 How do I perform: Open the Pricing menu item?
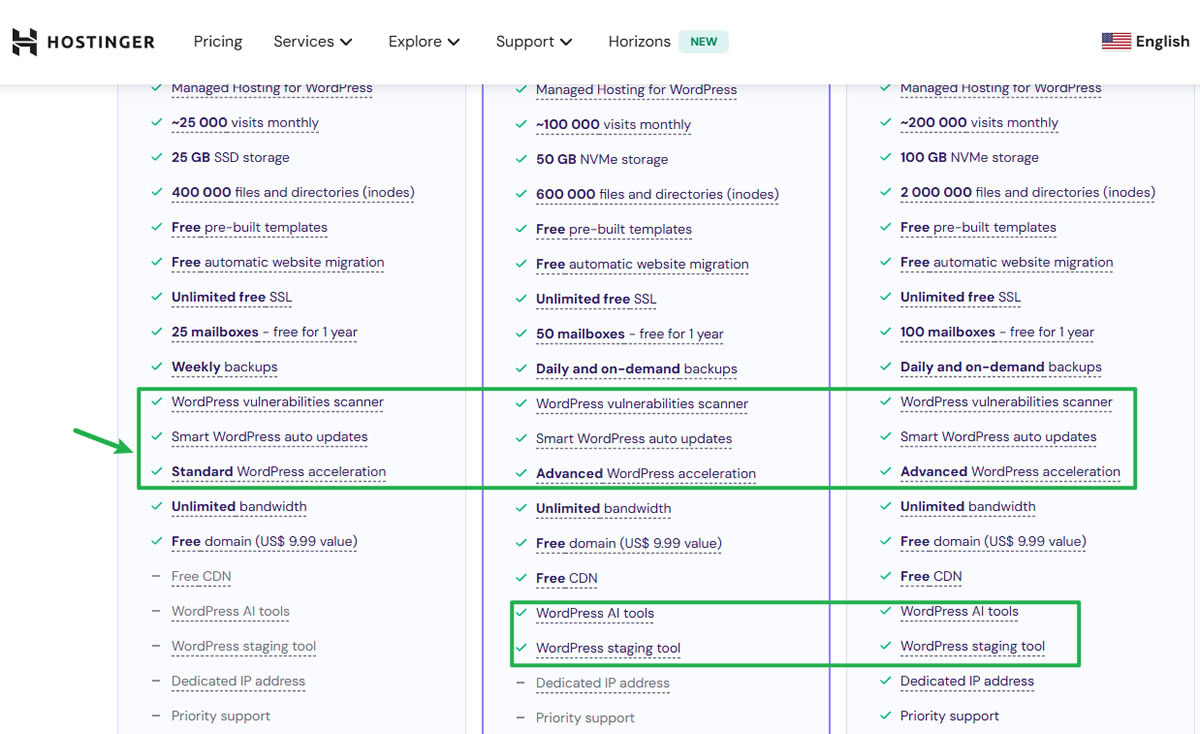click(x=218, y=41)
